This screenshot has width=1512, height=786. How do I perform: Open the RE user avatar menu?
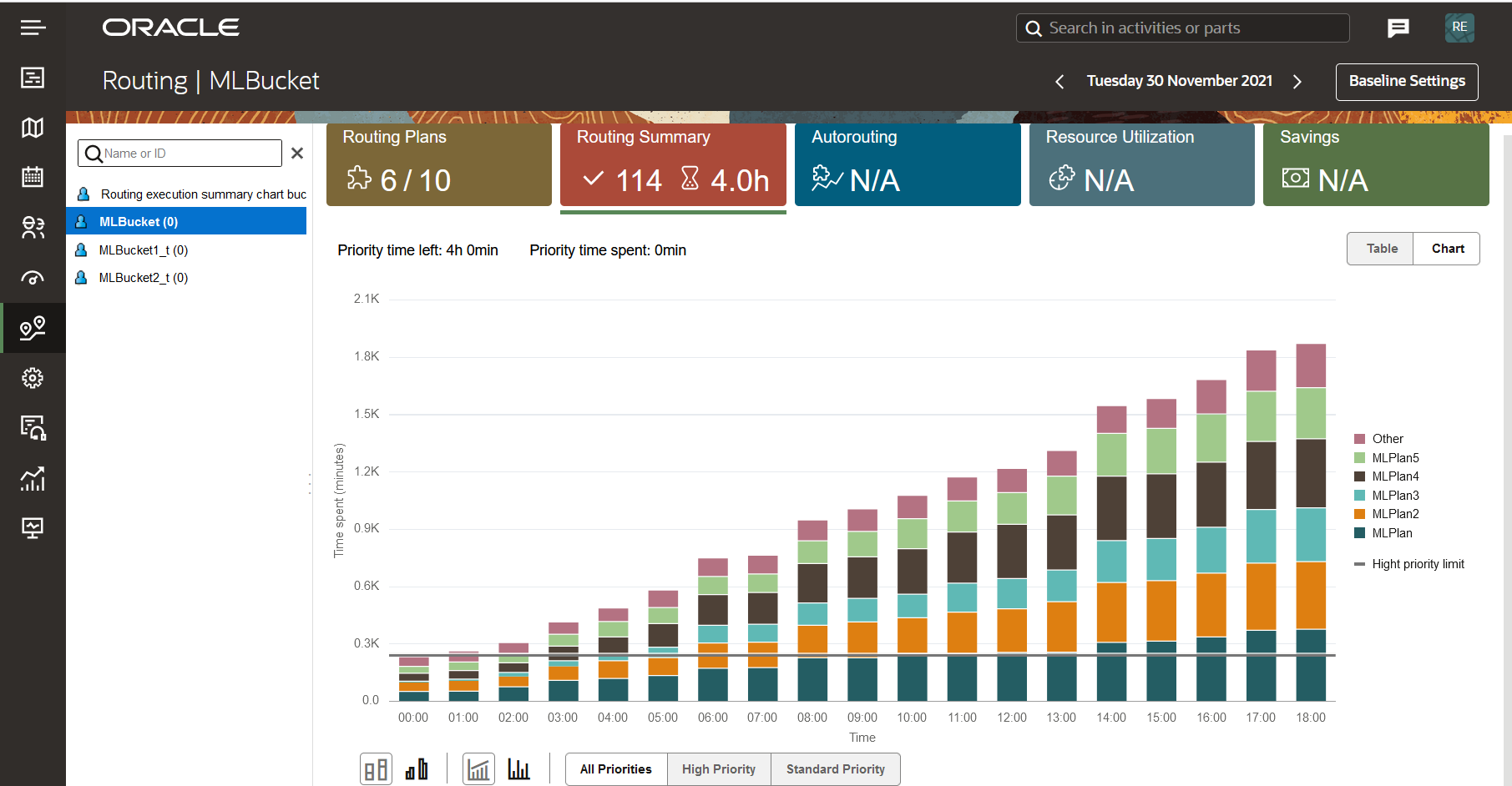1459,28
